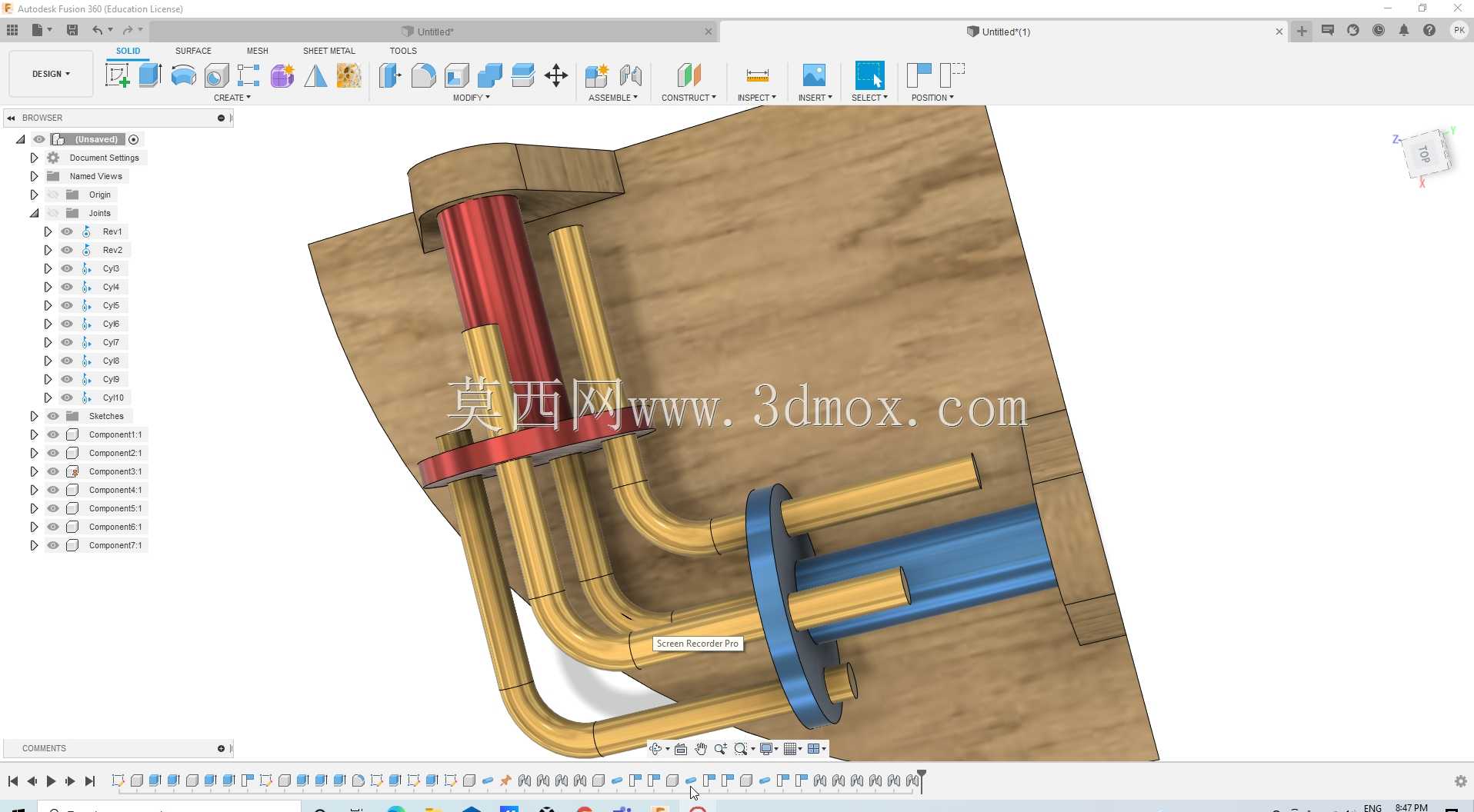Open the Job Status icon
The height and width of the screenshot is (812, 1474).
click(x=1379, y=30)
